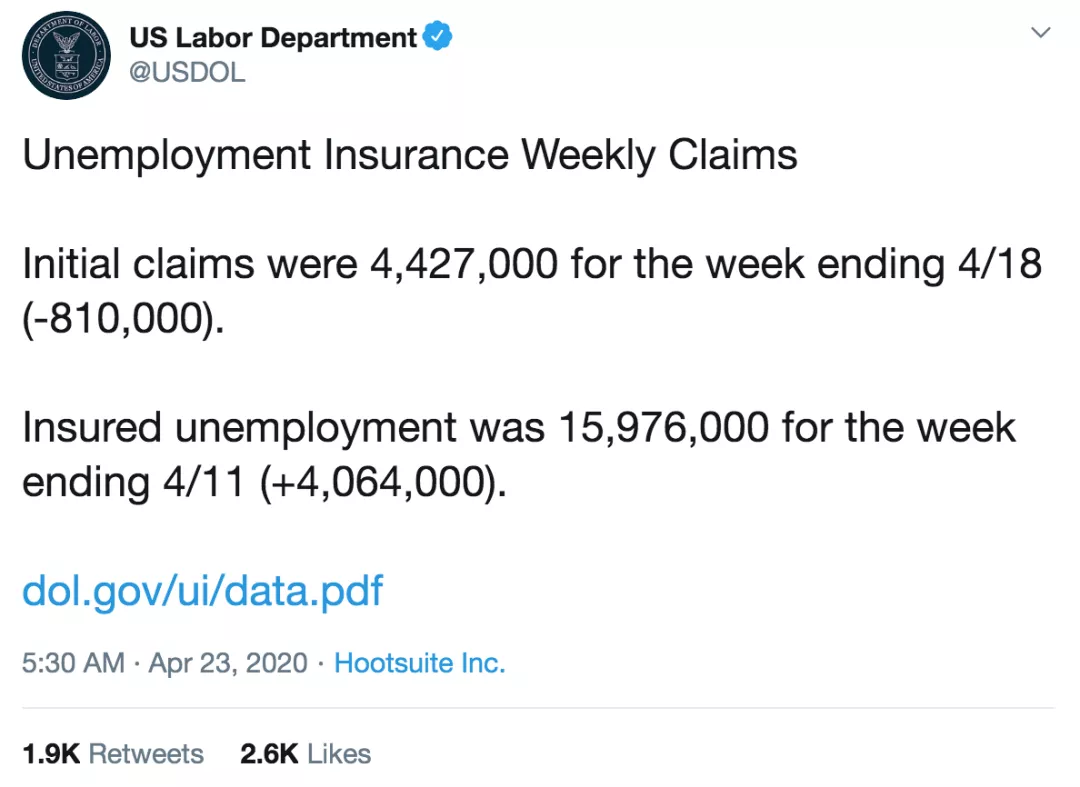Click the Unemployment Insurance Weekly Claims heading

410,155
